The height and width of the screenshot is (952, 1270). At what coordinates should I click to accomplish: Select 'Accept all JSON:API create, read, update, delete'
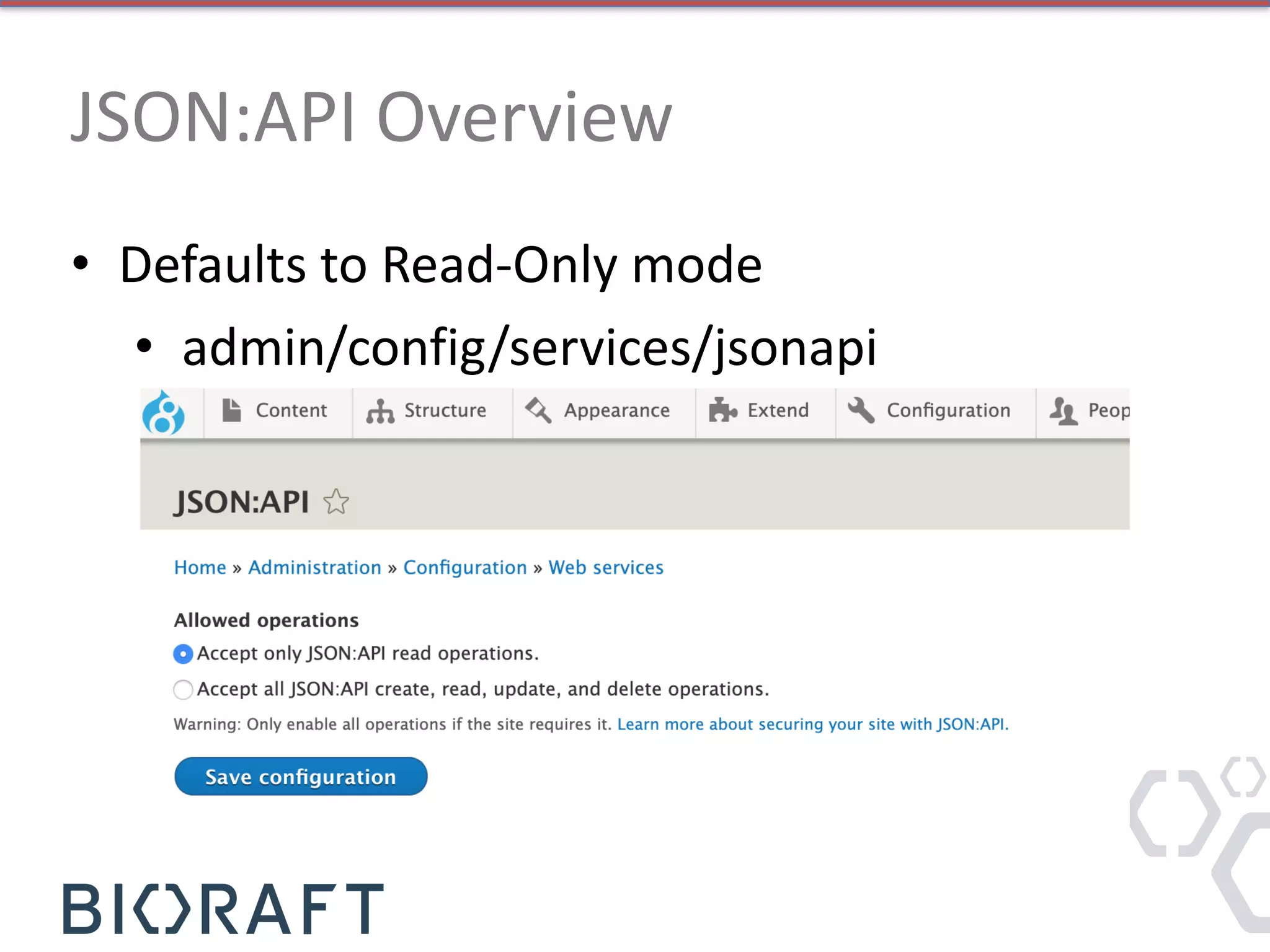(x=183, y=689)
